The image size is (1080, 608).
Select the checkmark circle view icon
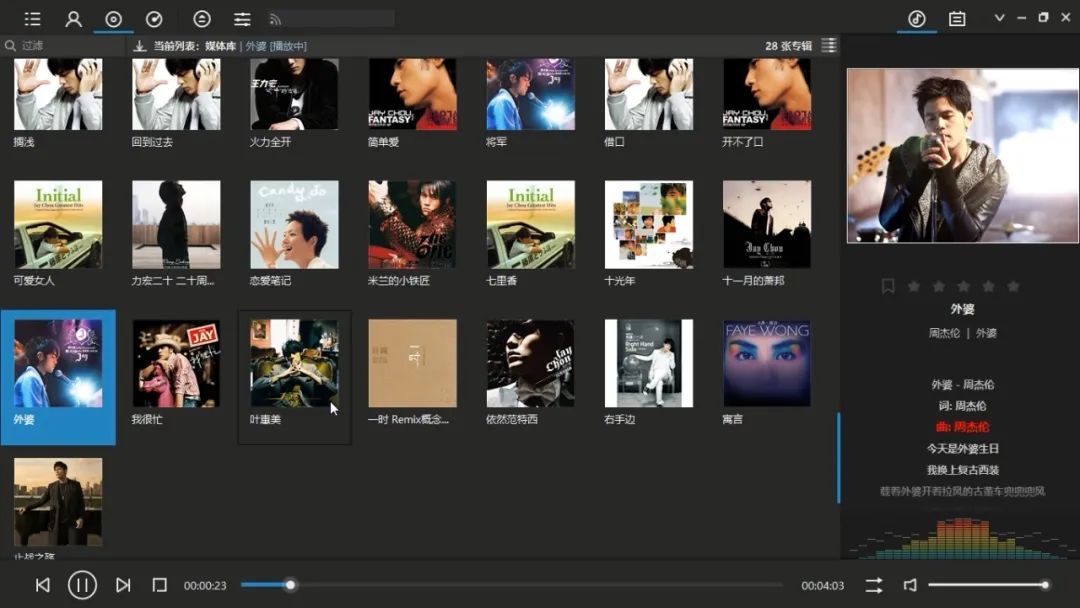(x=152, y=17)
